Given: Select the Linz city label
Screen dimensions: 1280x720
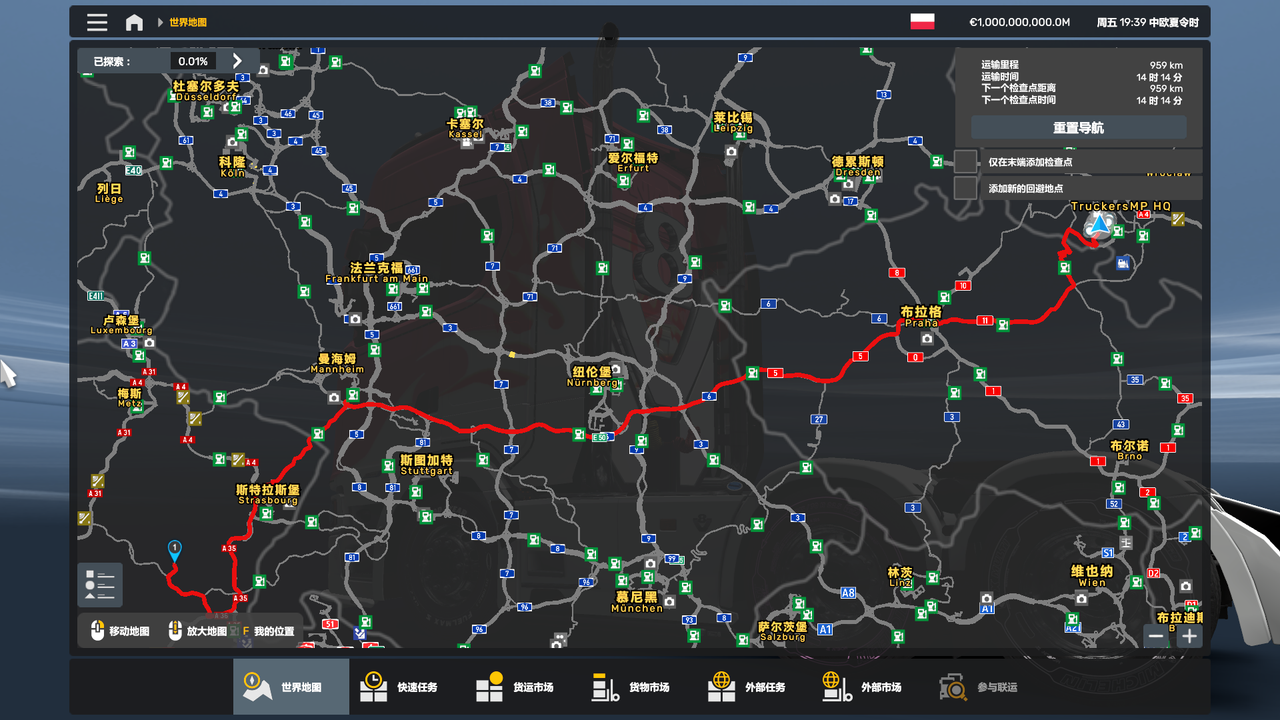Looking at the screenshot, I should click(900, 578).
